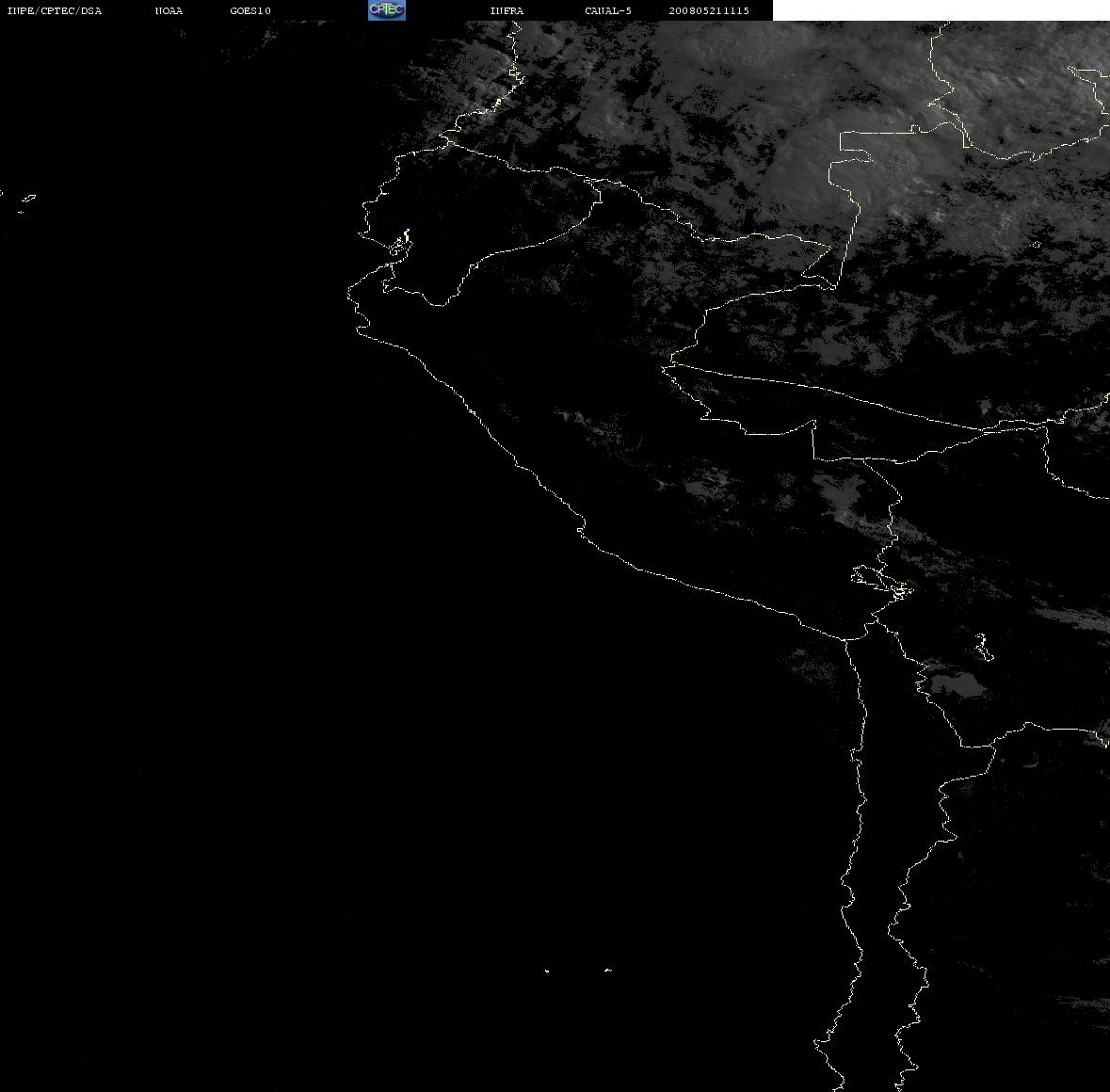Click the CANAL-5 channel label

607,10
